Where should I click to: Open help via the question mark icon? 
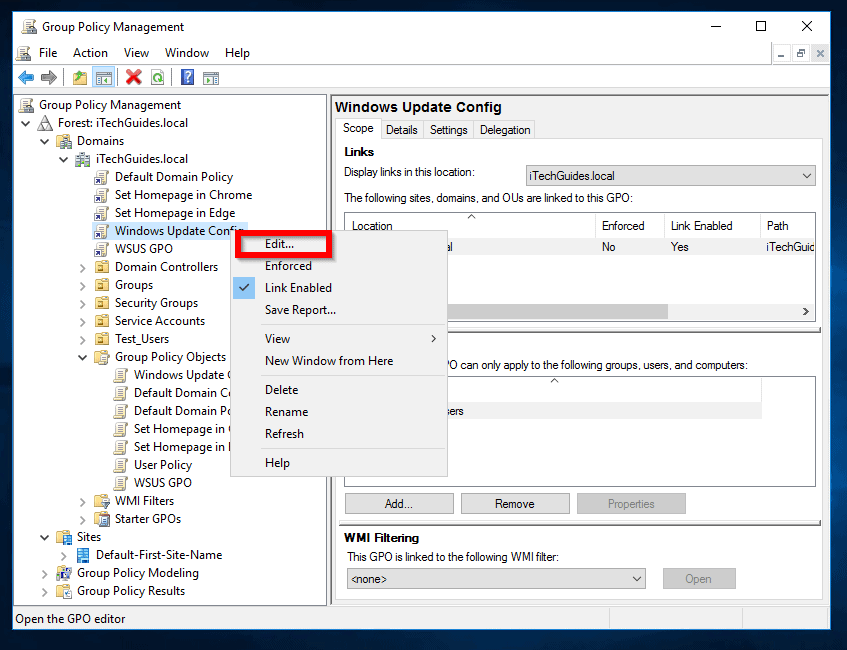pos(189,77)
